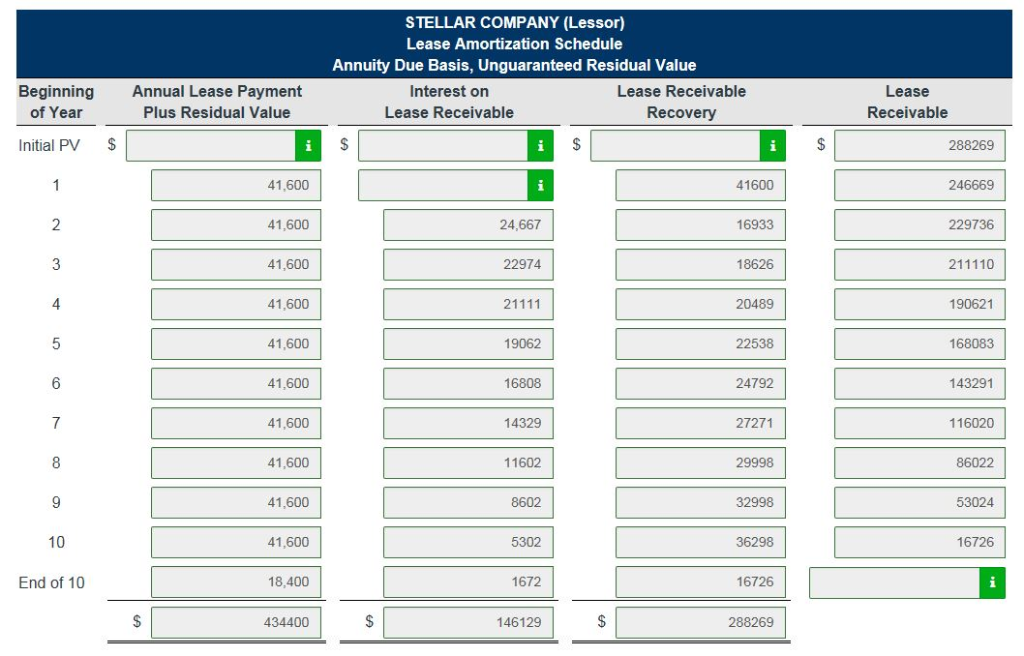The height and width of the screenshot is (656, 1024).
Task: Open the Year 1 interest hint icon
Action: coord(543,184)
